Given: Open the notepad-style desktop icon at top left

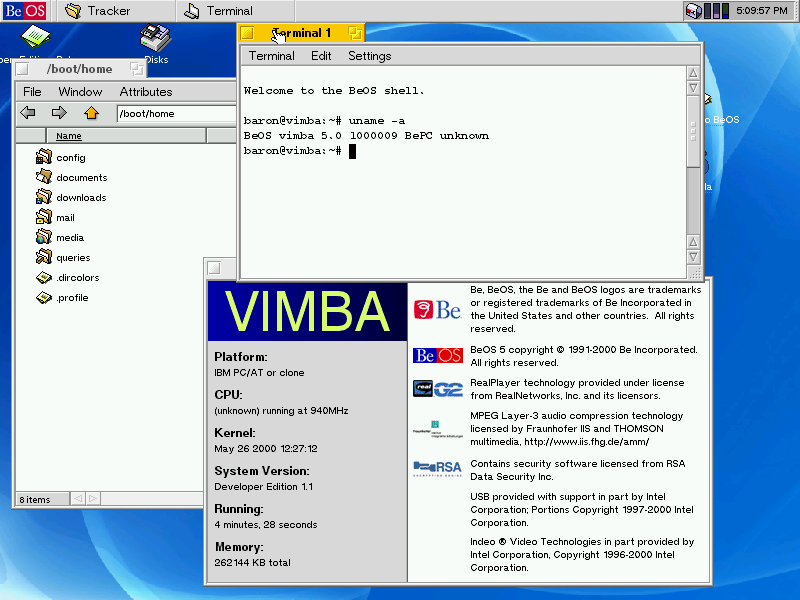Looking at the screenshot, I should [35, 36].
